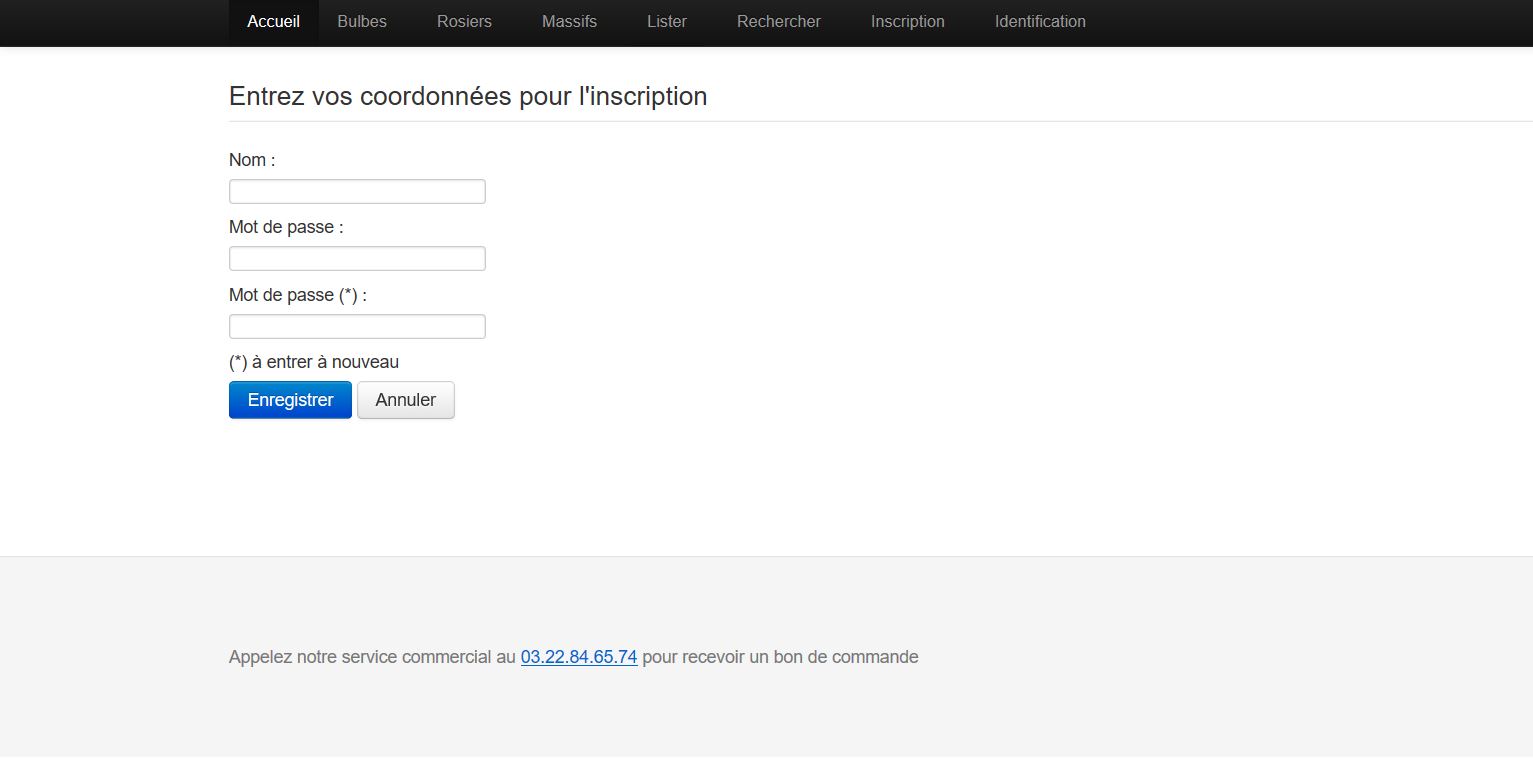Screen dimensions: 1533x784
Task: Select Rosiers from the navigation bar
Action: 464,21
